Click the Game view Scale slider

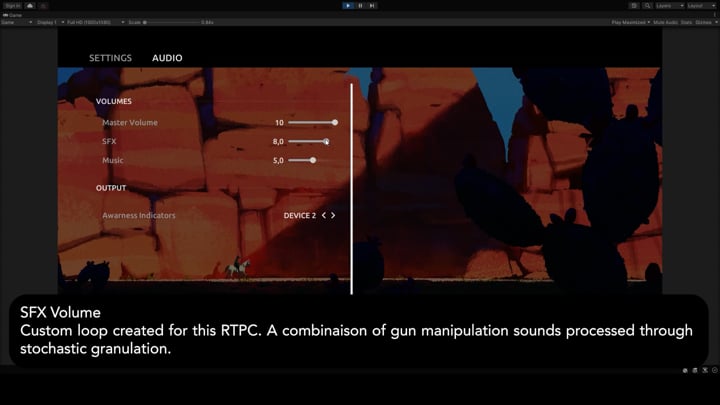pyautogui.click(x=172, y=22)
